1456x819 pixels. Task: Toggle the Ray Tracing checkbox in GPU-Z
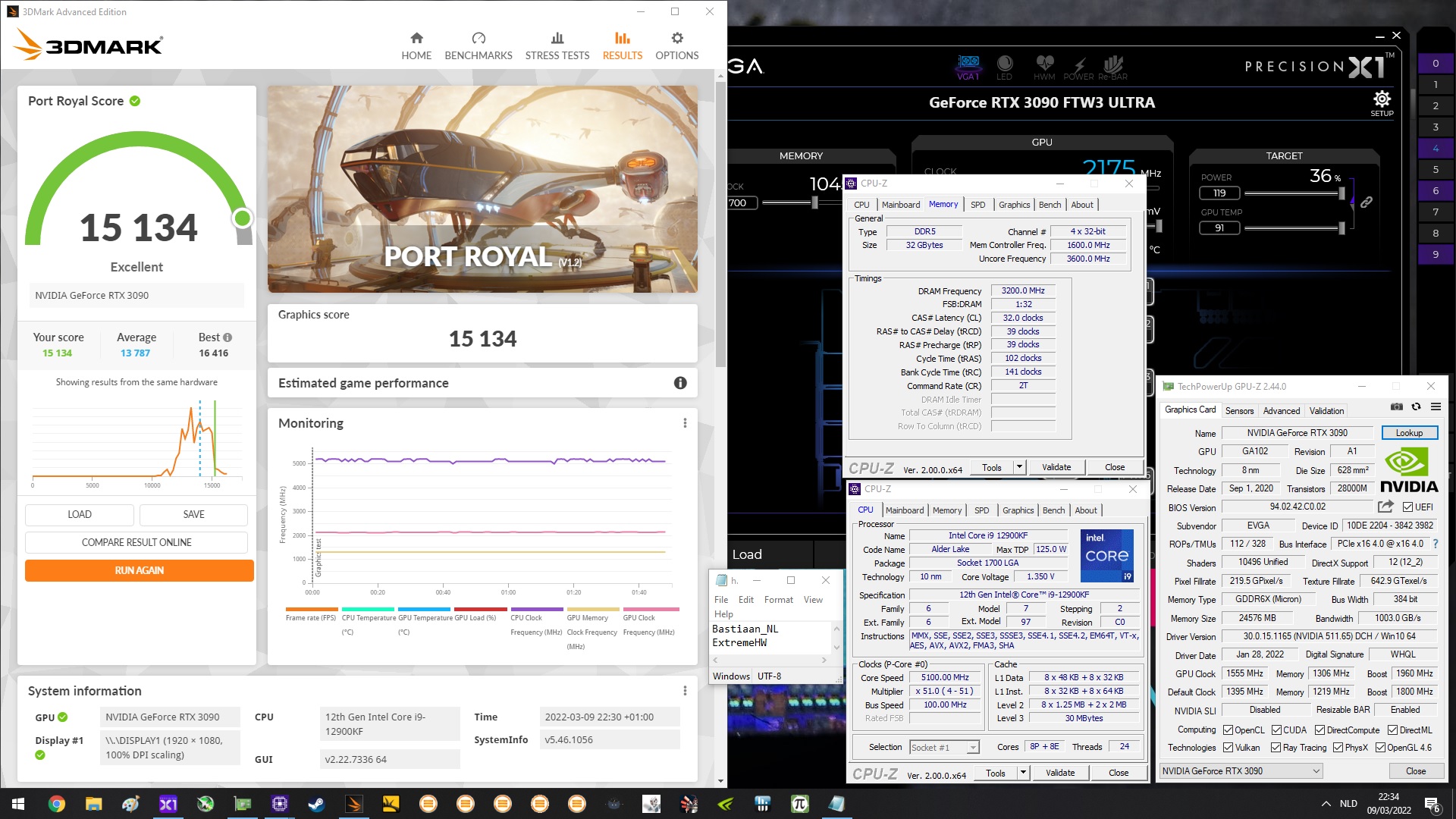pos(1276,748)
